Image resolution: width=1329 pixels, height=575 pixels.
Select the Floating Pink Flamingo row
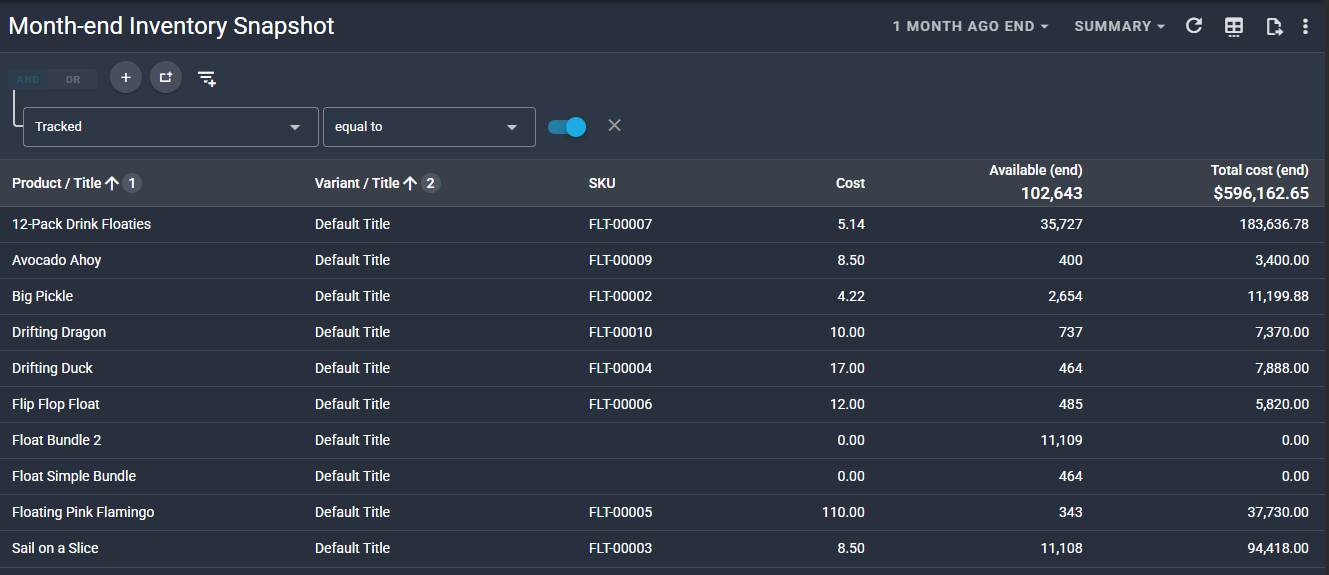(83, 512)
